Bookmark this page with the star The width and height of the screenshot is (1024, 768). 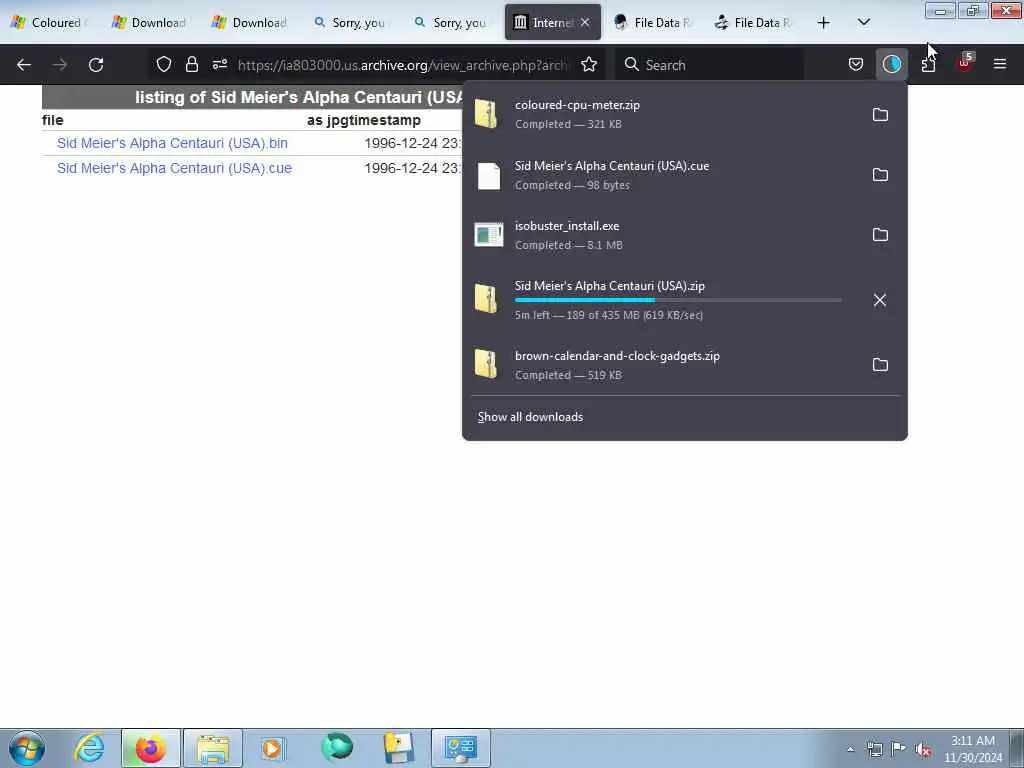tap(589, 64)
